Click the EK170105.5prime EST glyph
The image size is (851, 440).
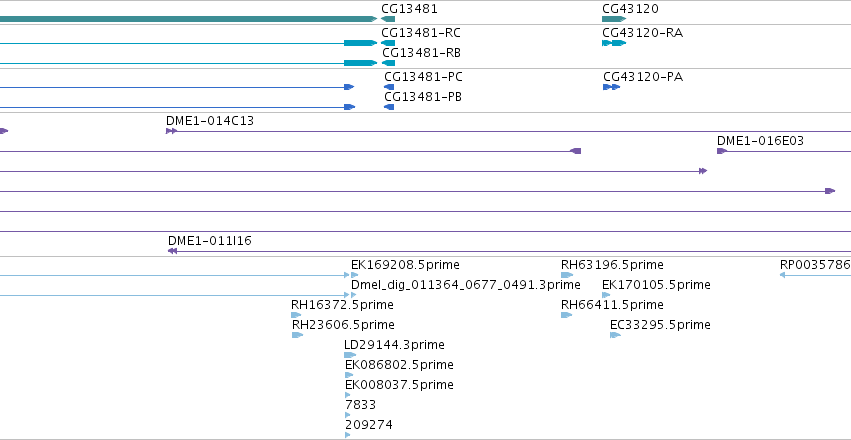[x=606, y=295]
